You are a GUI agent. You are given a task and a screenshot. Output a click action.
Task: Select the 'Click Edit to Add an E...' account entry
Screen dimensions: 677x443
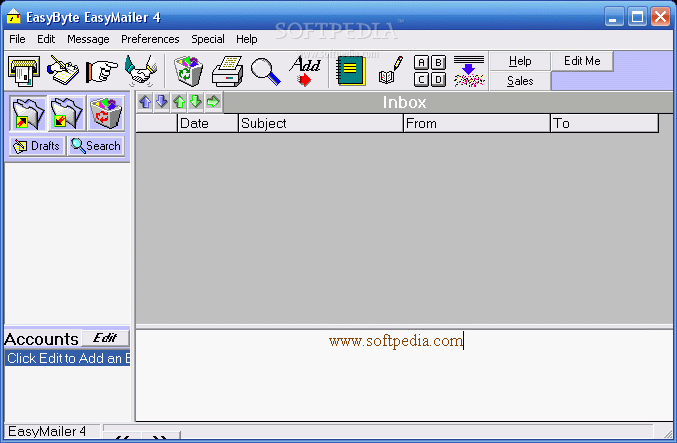coord(67,358)
